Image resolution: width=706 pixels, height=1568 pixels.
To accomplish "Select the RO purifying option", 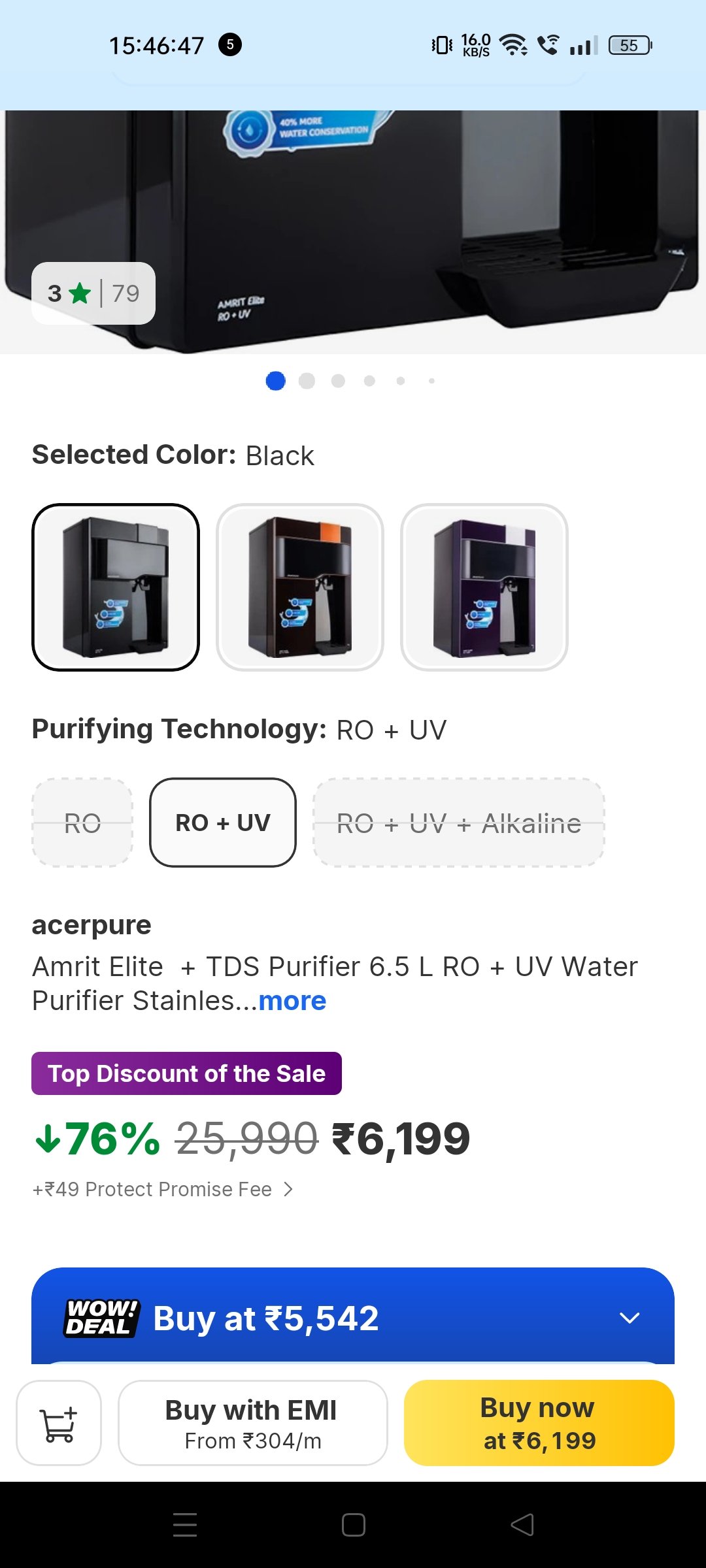I will point(82,823).
